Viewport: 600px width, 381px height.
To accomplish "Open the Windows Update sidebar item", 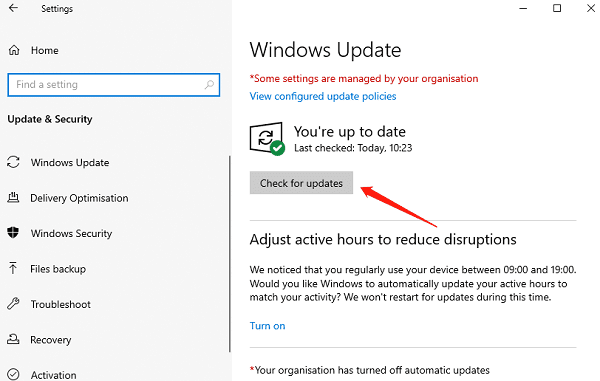I will 70,163.
